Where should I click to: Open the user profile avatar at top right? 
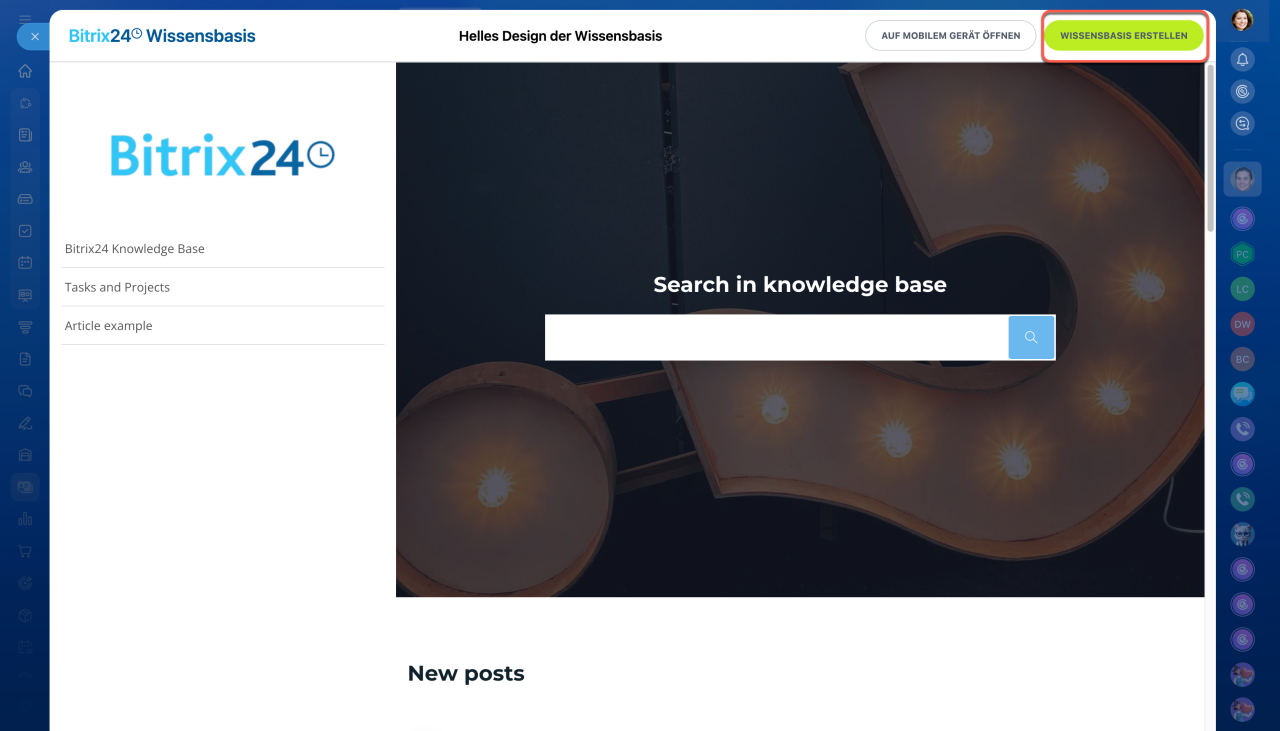[x=1242, y=20]
